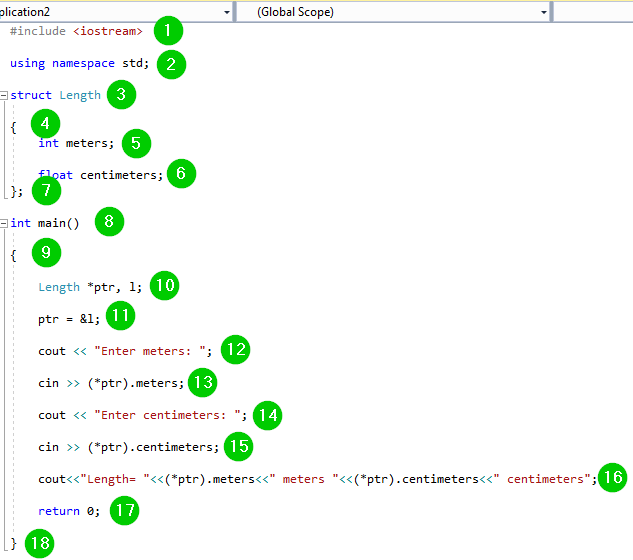
Task: Collapse the int main() function block
Action: (5, 223)
